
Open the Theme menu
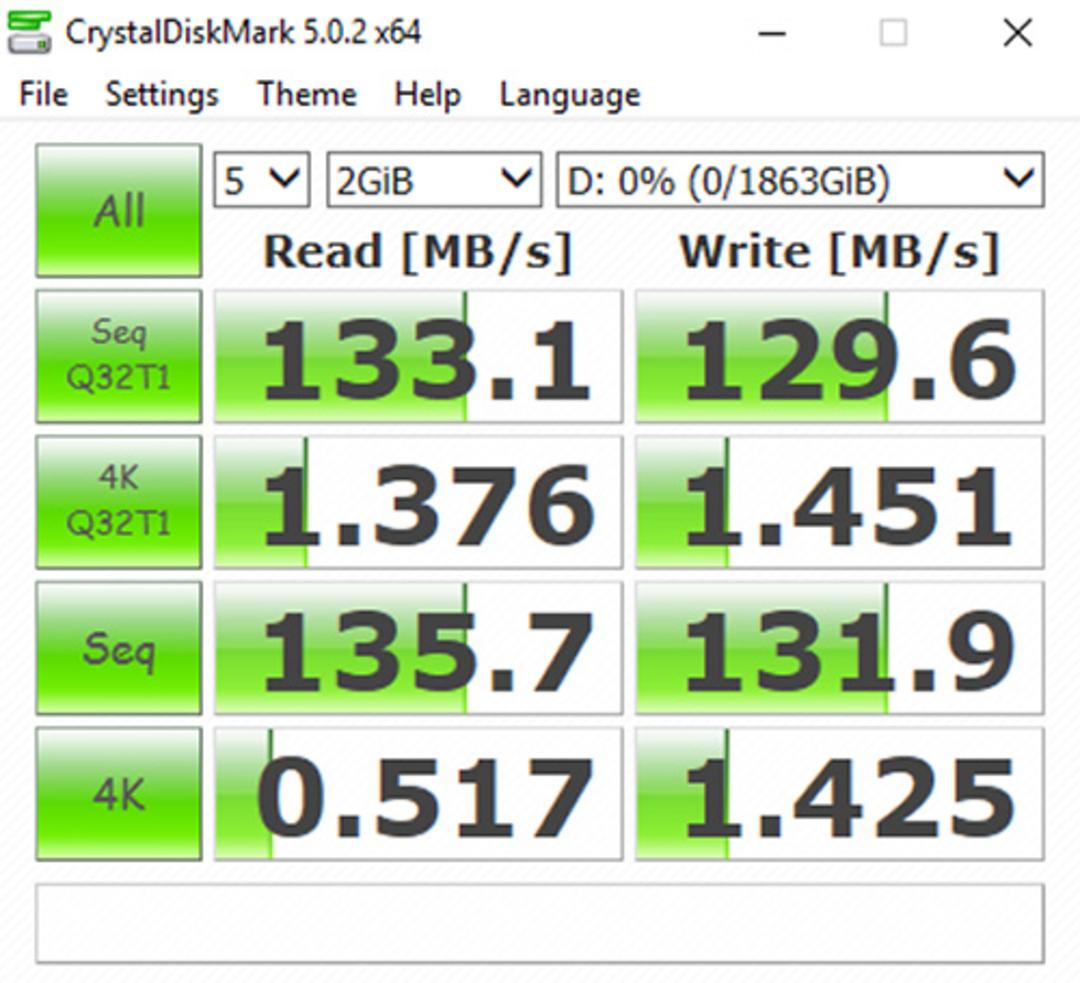(x=307, y=94)
